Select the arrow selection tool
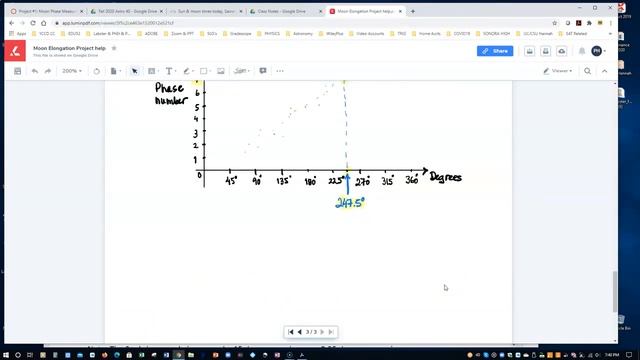 pos(134,71)
